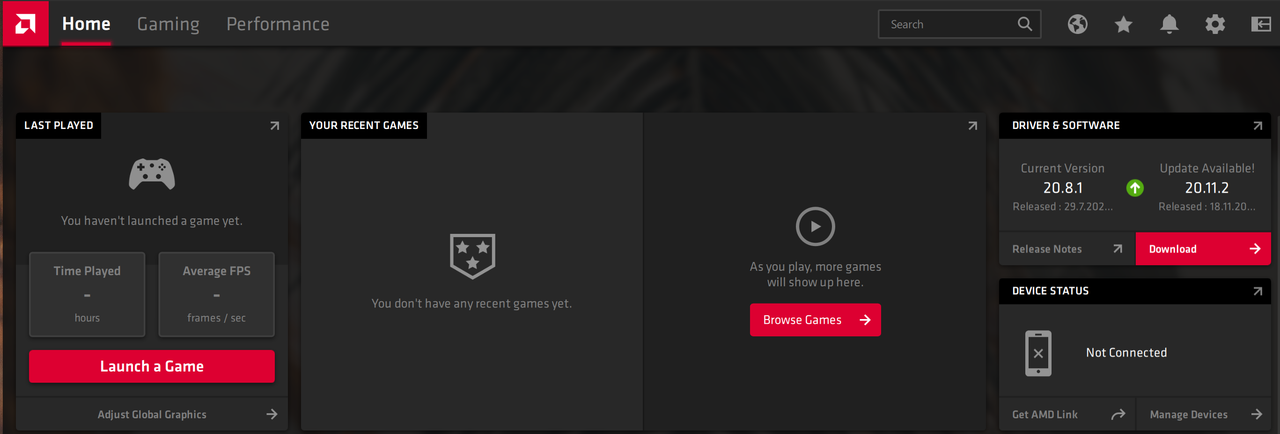This screenshot has height=434, width=1280.
Task: Click the green update available arrow icon
Action: [1135, 187]
